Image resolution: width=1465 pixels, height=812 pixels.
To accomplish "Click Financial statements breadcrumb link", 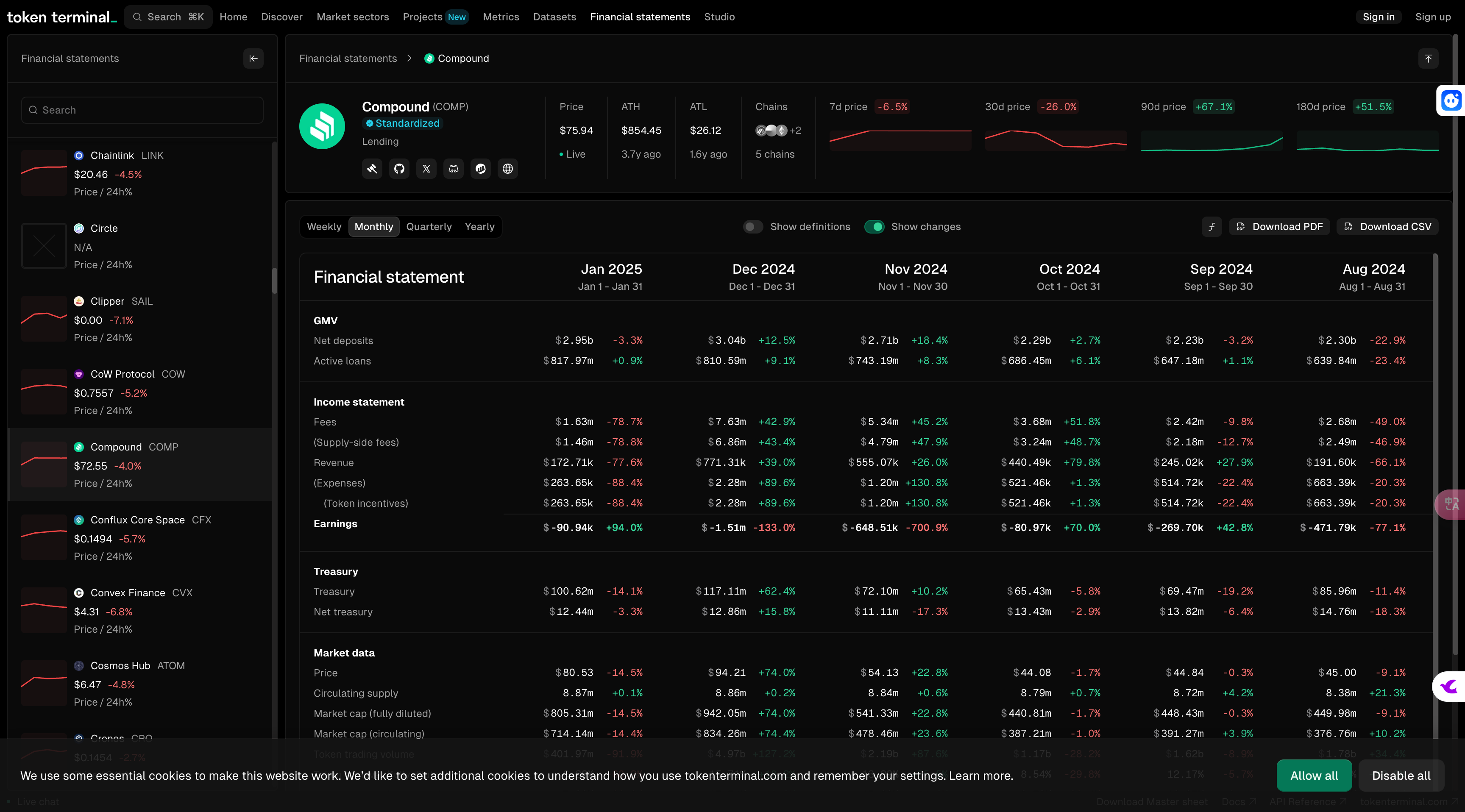I will pyautogui.click(x=348, y=58).
